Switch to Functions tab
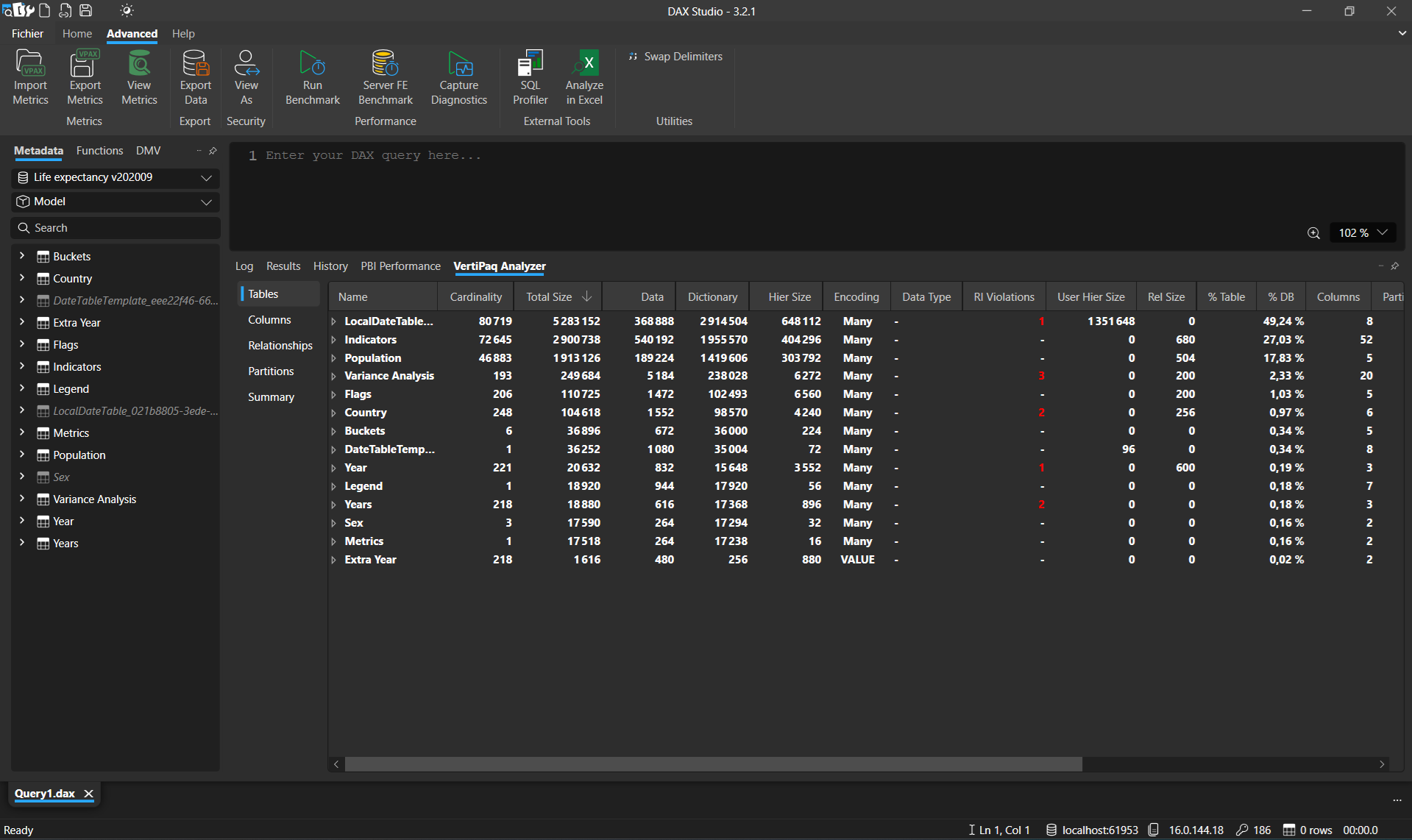Image resolution: width=1412 pixels, height=840 pixels. point(99,151)
